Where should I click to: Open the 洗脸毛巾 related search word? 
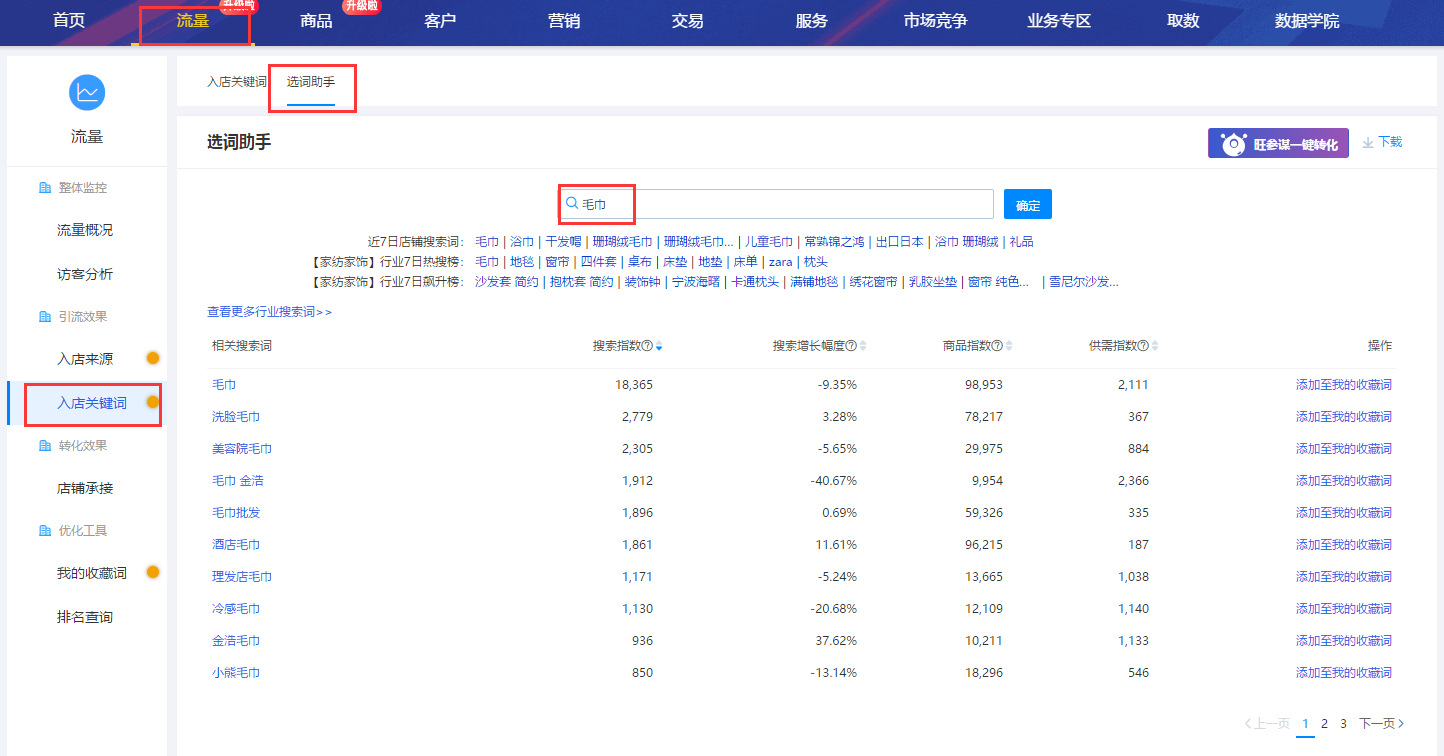point(236,416)
